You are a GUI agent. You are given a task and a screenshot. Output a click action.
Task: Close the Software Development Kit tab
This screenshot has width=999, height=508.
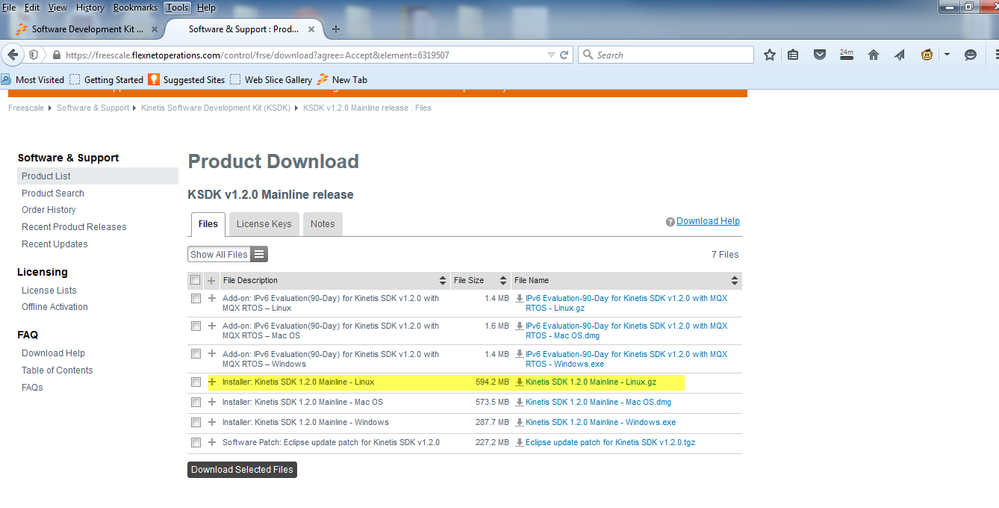coord(154,29)
